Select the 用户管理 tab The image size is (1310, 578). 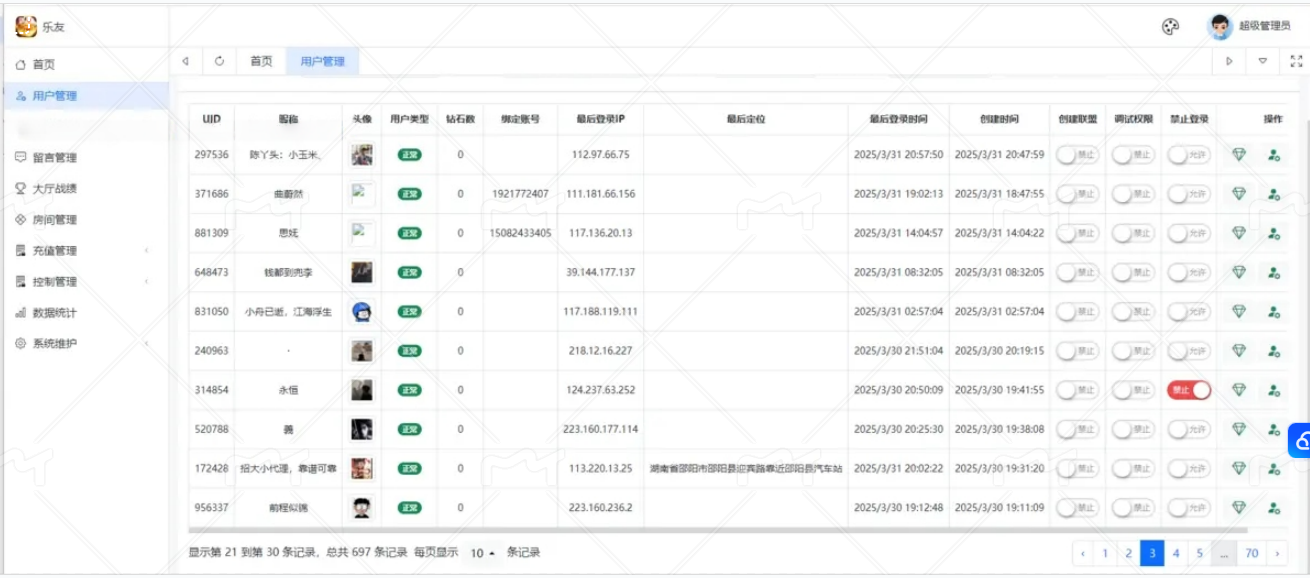pyautogui.click(x=322, y=61)
